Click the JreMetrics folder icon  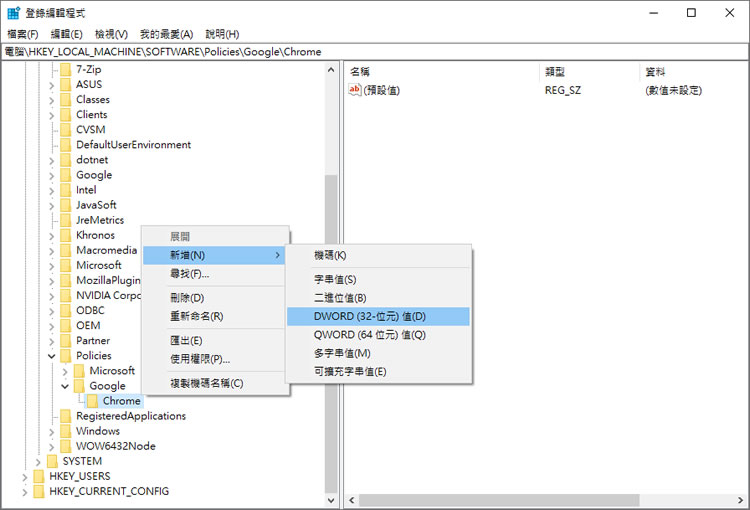[x=66, y=221]
